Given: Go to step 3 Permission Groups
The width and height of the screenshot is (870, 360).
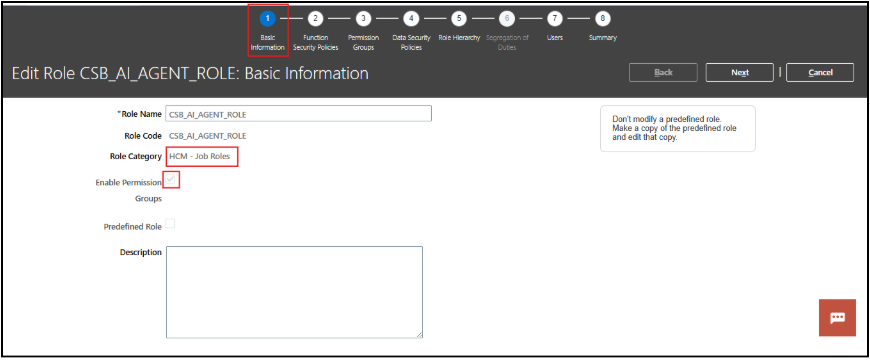Looking at the screenshot, I should [x=363, y=19].
